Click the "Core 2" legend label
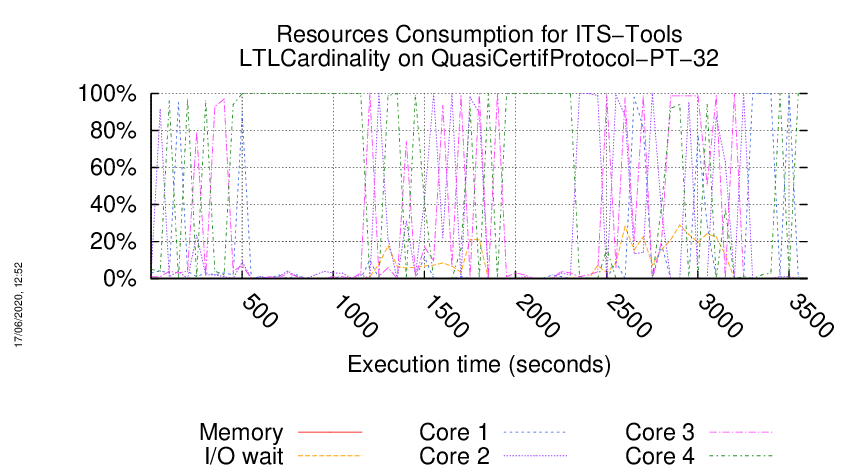Screen dimensions: 850x475 454,456
